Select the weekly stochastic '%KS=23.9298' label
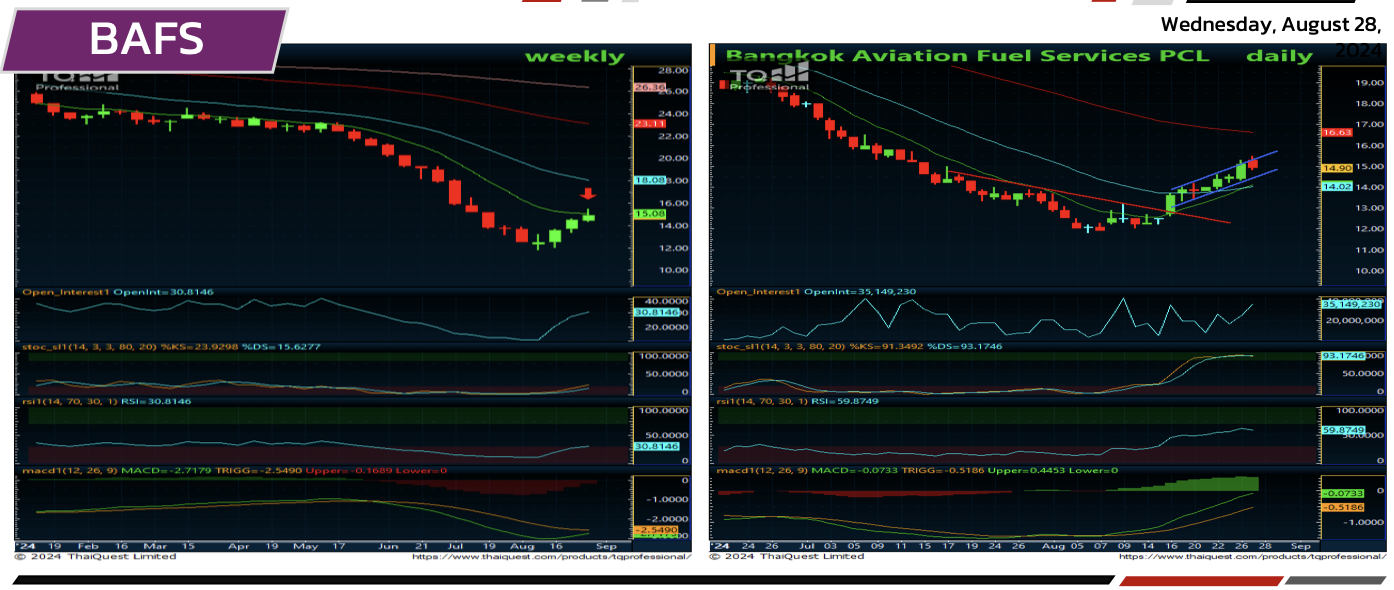 (192, 347)
